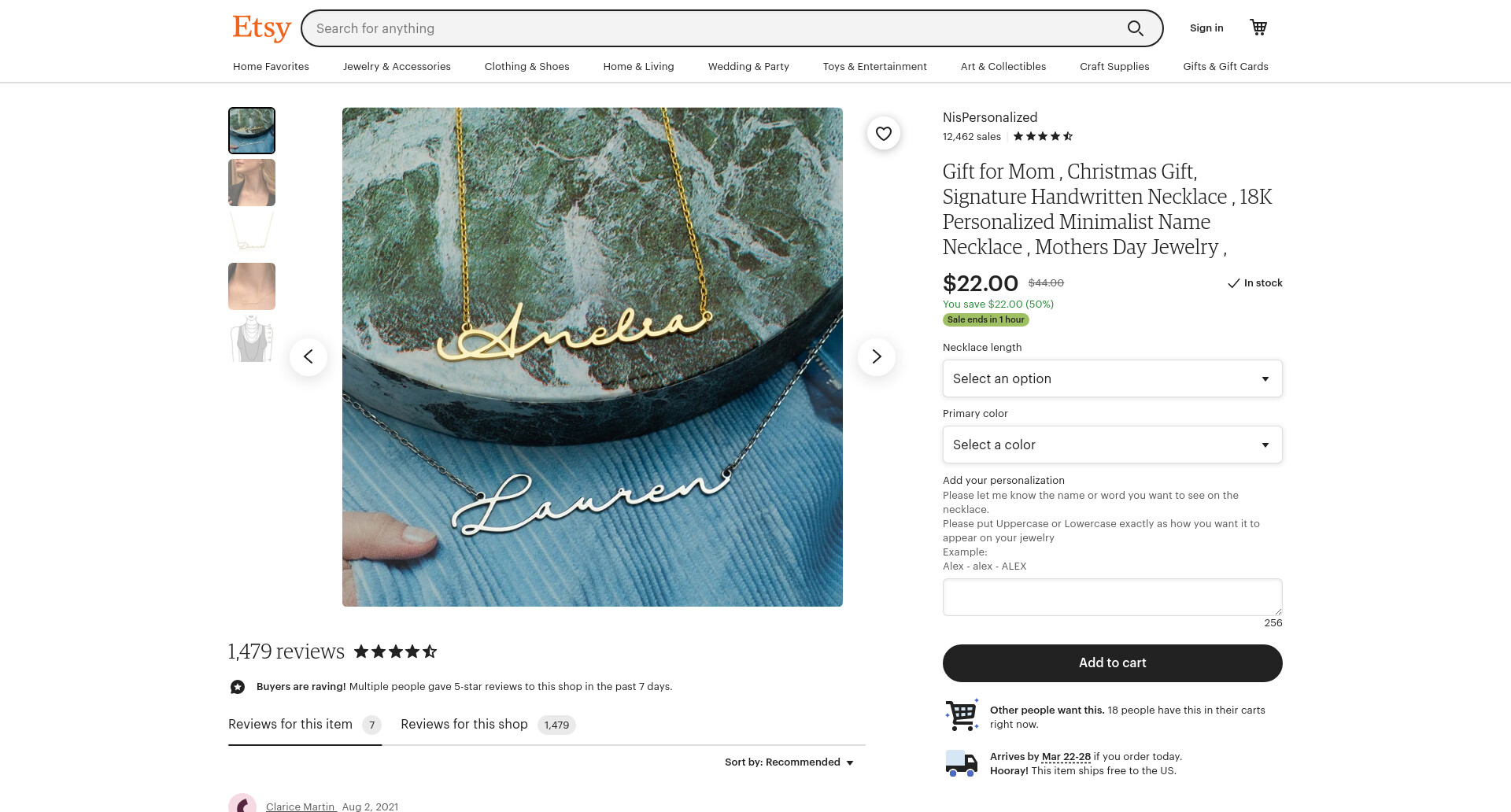
Task: Expand the Necklace length dropdown
Action: coord(1112,378)
